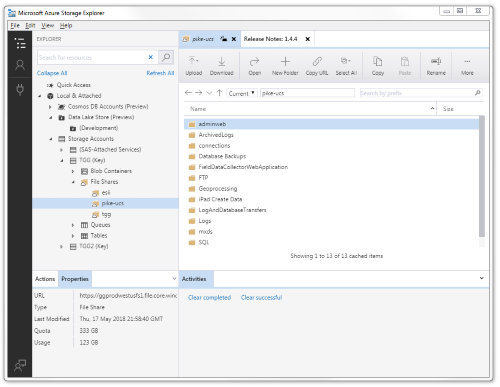The image size is (500, 387).
Task: Click the Clear successful link
Action: click(261, 297)
